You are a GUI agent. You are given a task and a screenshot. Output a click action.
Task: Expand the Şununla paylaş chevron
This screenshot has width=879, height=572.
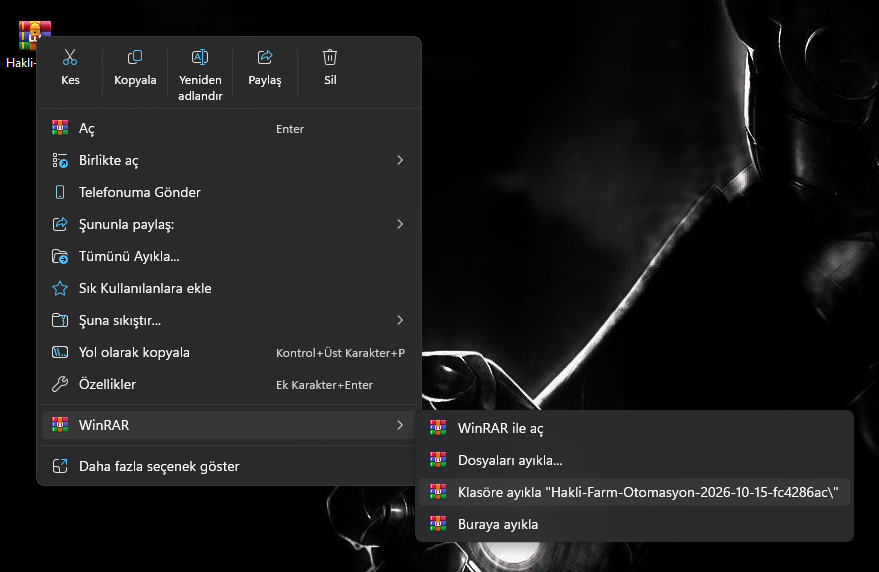[x=400, y=224]
